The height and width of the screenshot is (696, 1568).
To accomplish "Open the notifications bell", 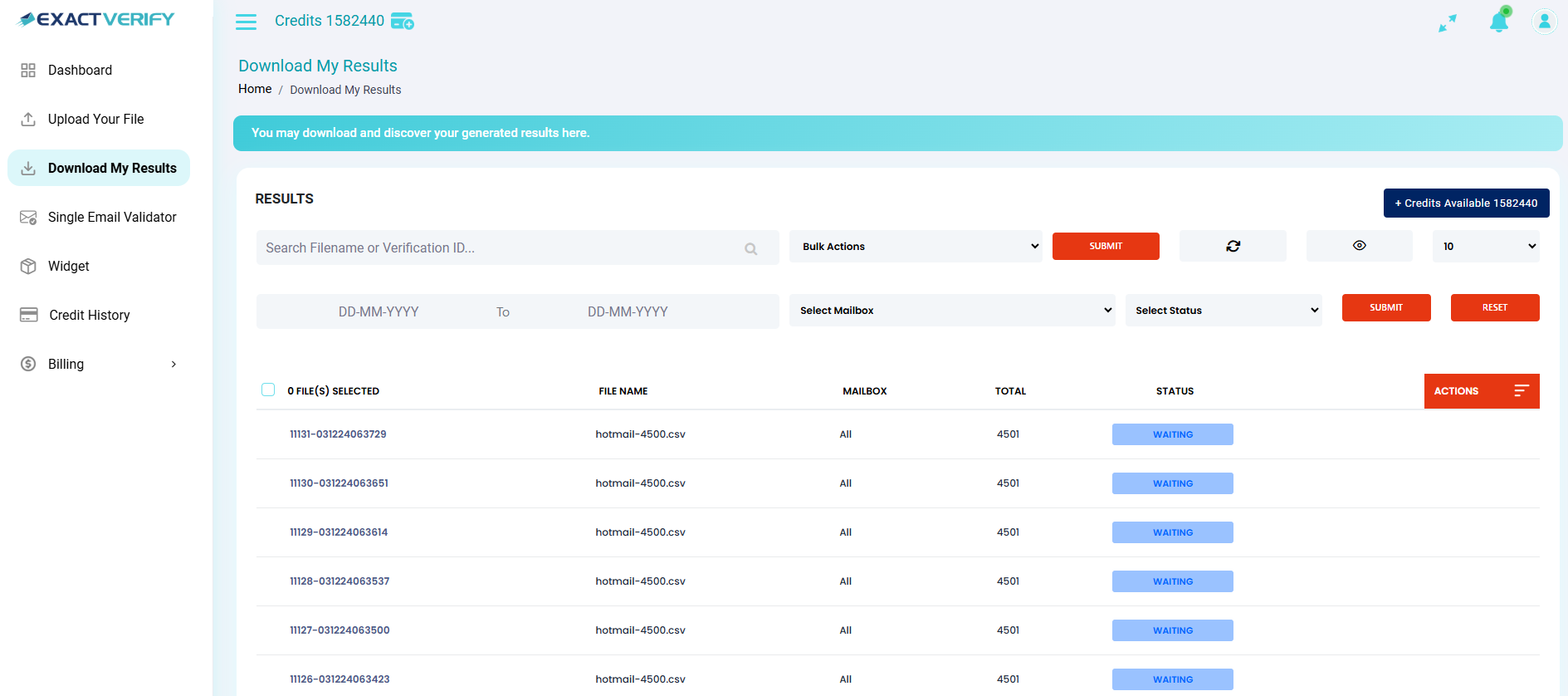I will coord(1498,22).
